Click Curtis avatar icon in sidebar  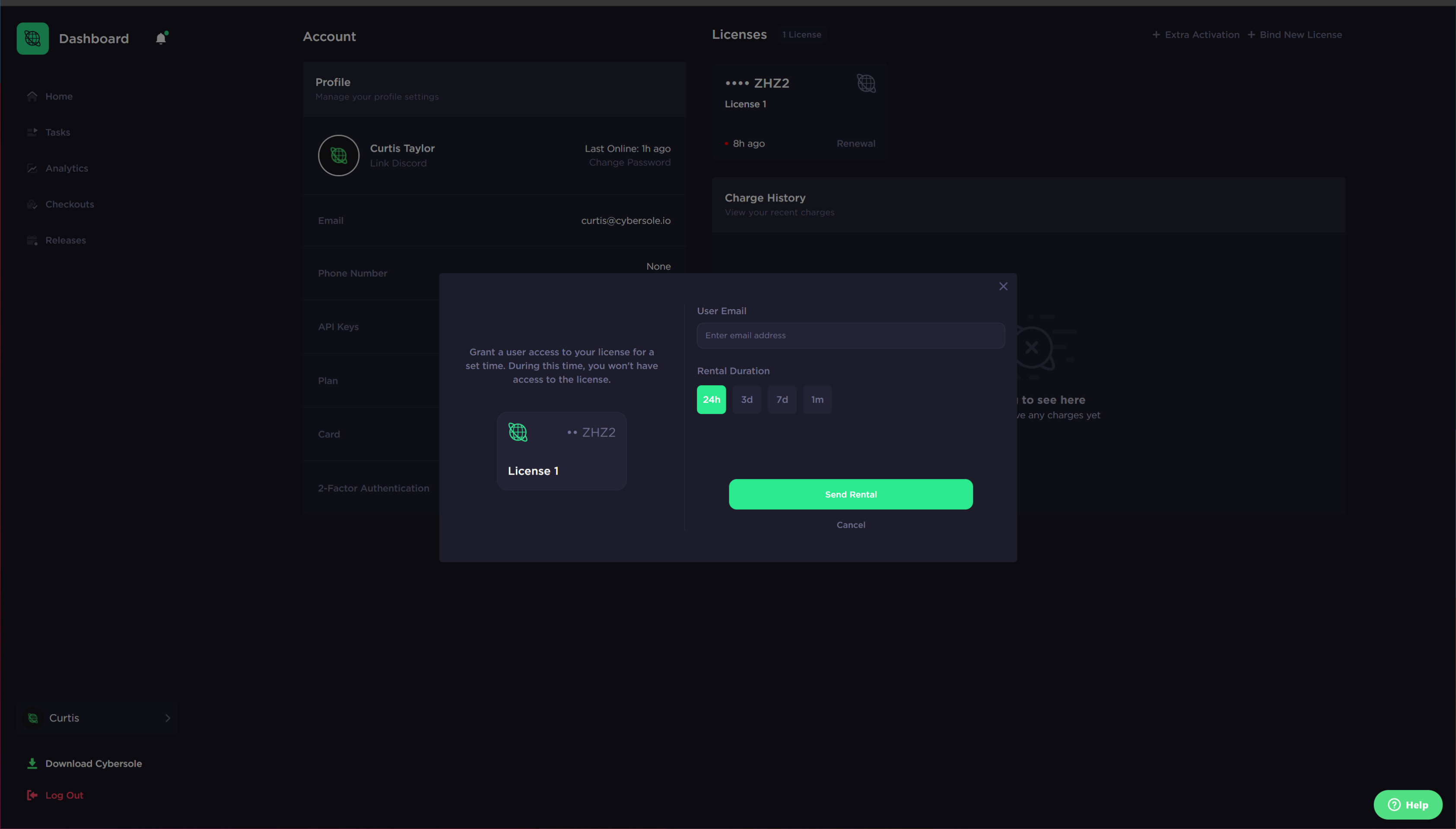coord(33,718)
